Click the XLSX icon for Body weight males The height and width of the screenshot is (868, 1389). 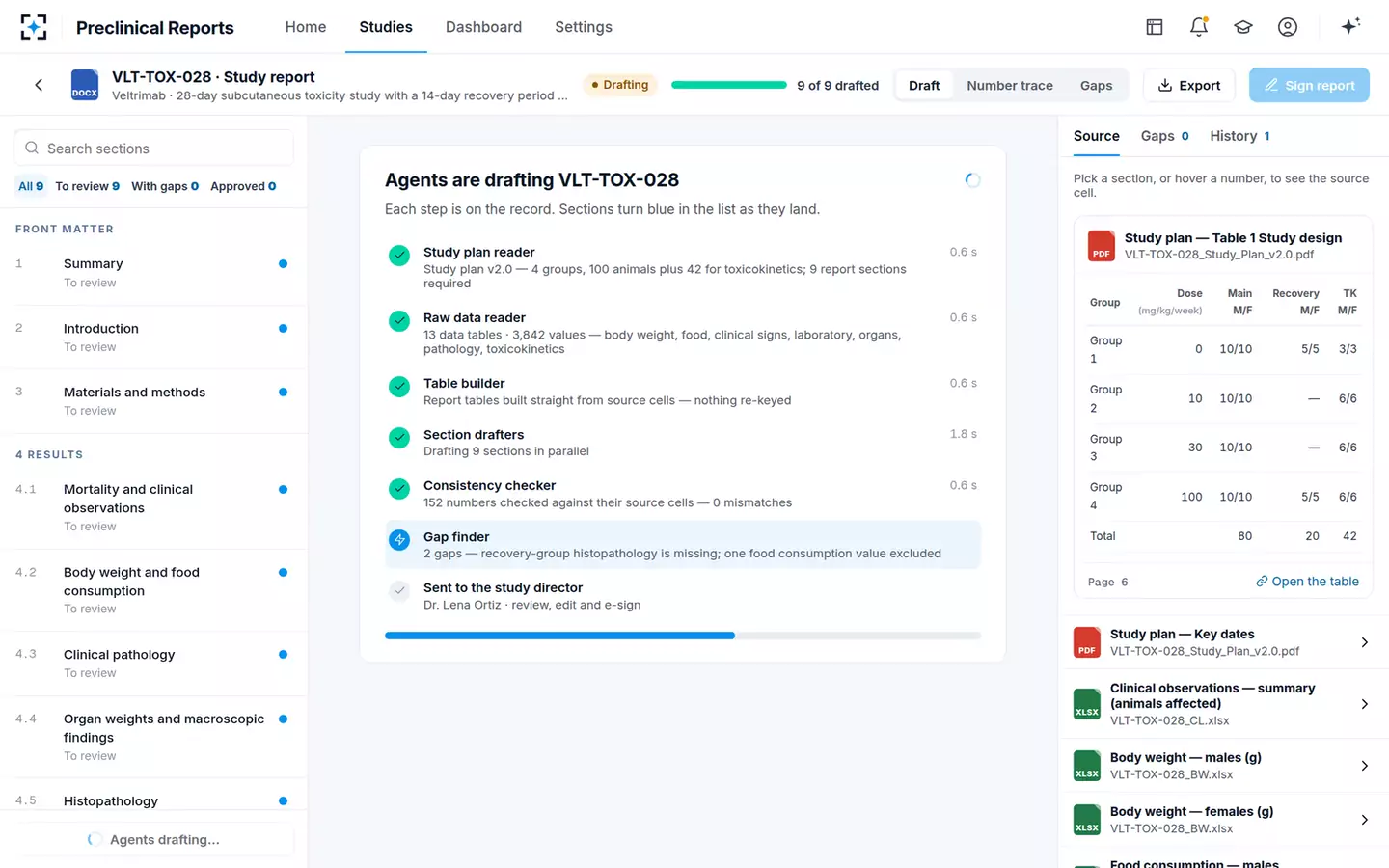tap(1087, 766)
